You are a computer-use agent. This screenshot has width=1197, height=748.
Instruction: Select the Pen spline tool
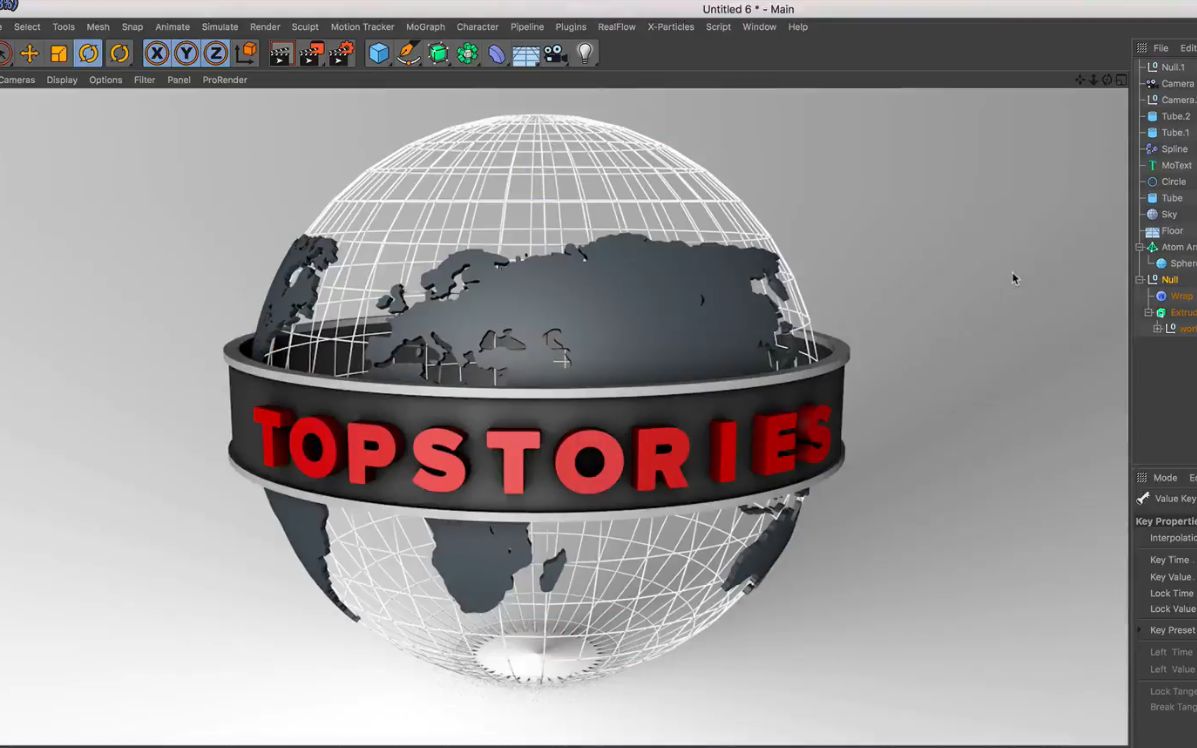click(409, 53)
